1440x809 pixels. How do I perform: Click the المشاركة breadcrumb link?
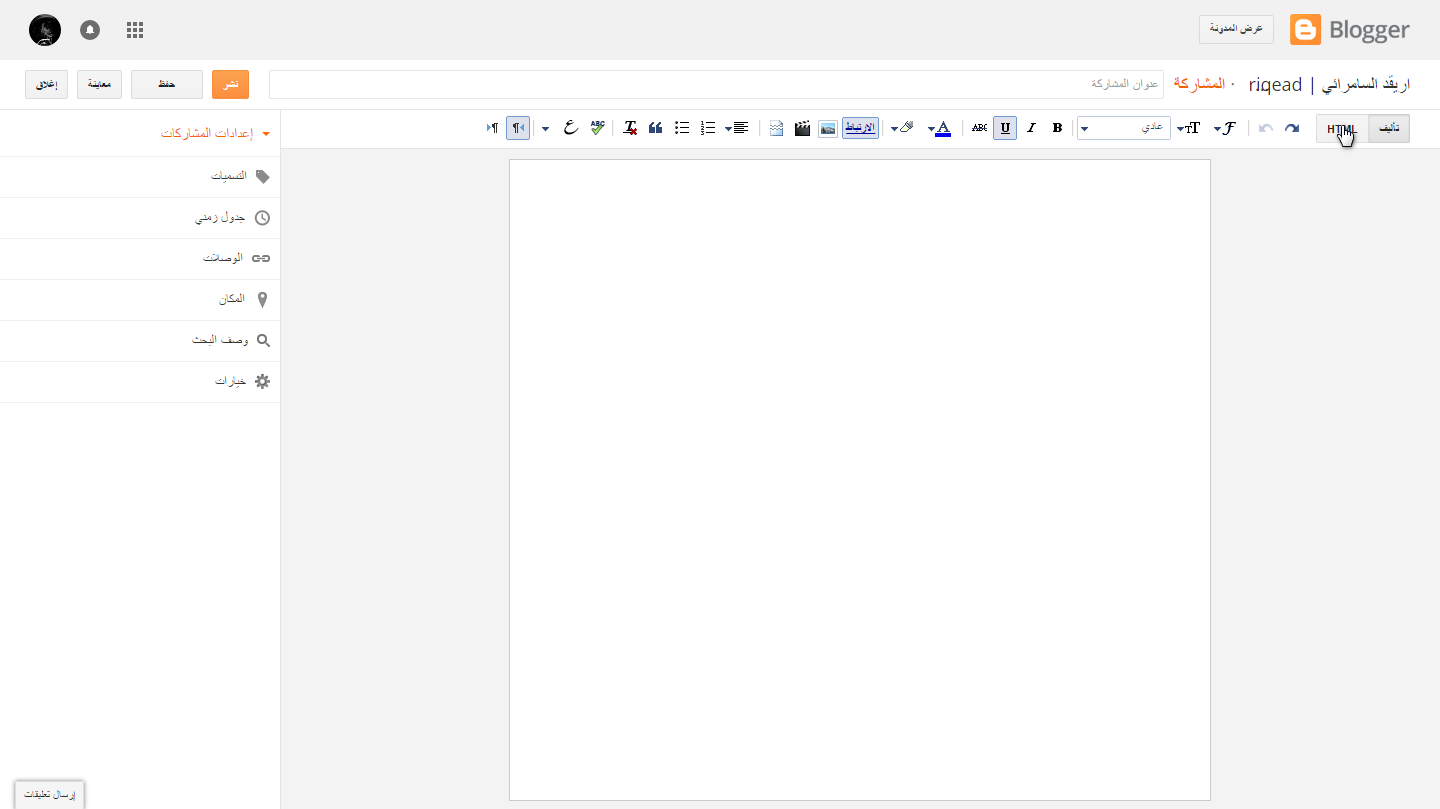point(1198,84)
